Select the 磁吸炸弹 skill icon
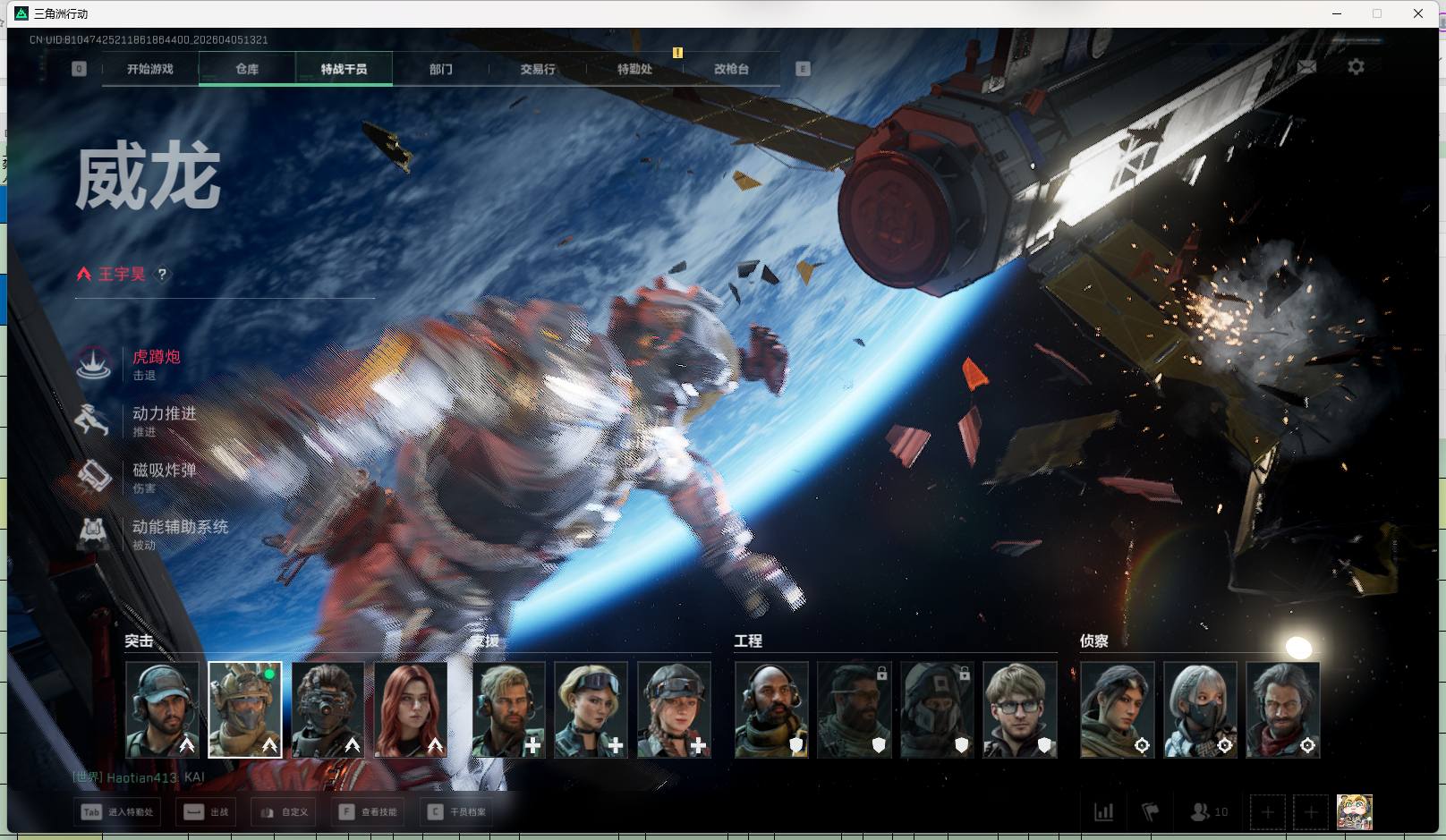 click(x=93, y=476)
